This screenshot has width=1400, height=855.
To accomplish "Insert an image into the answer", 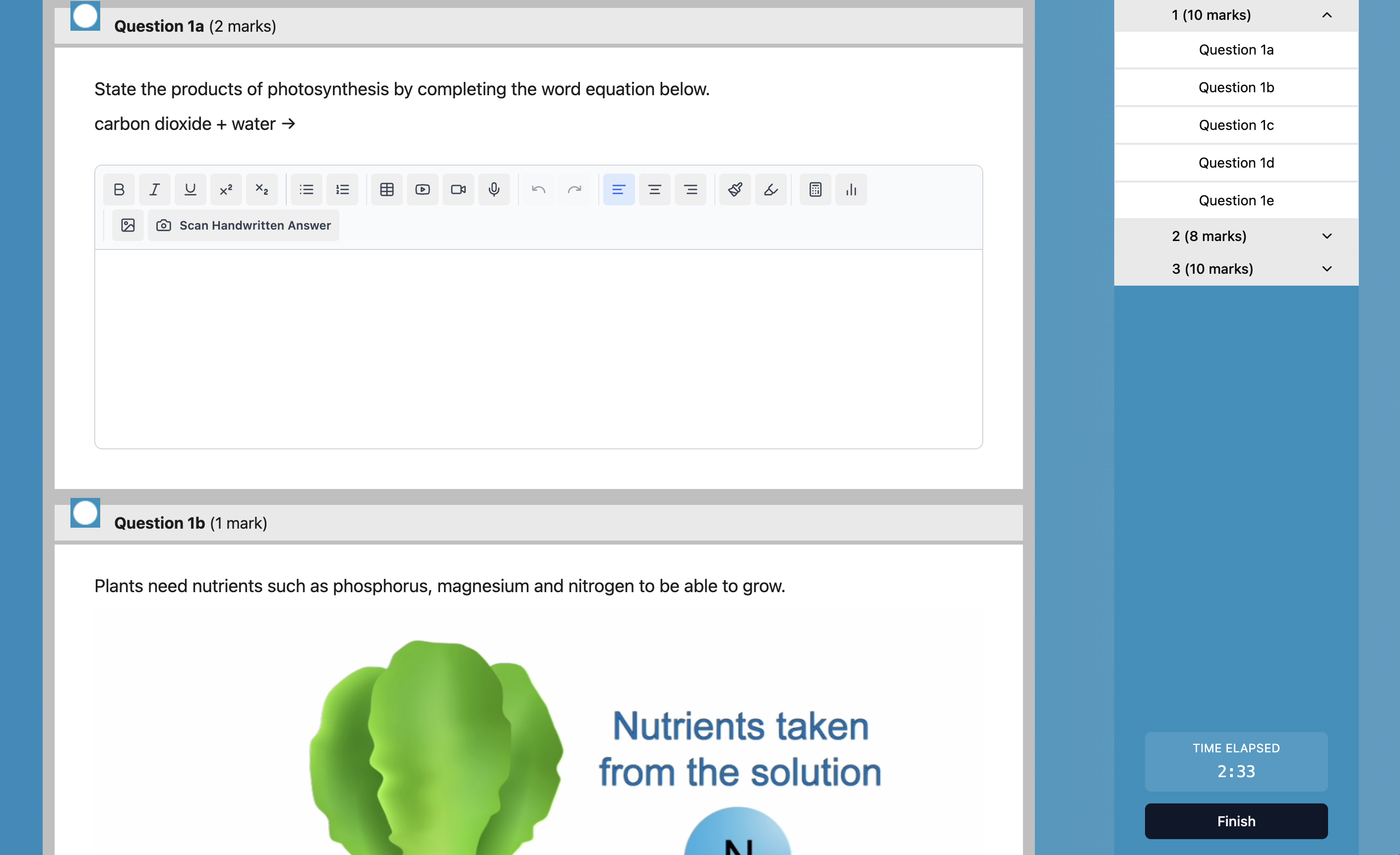I will pos(127,225).
